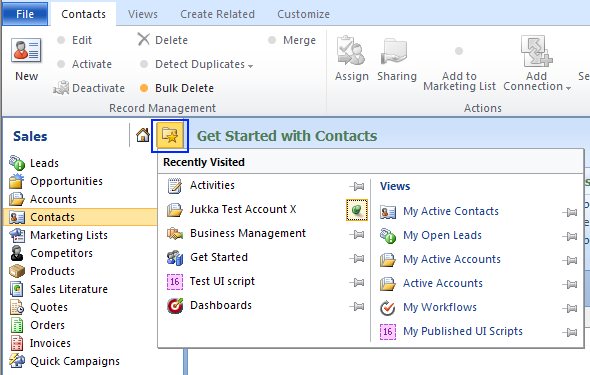
Task: Pin the Get Started recent item
Action: click(x=357, y=258)
